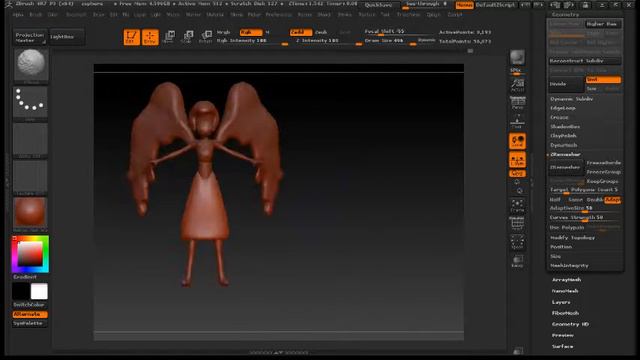Toggle the Zsub mode button
The image size is (640, 360).
point(322,32)
